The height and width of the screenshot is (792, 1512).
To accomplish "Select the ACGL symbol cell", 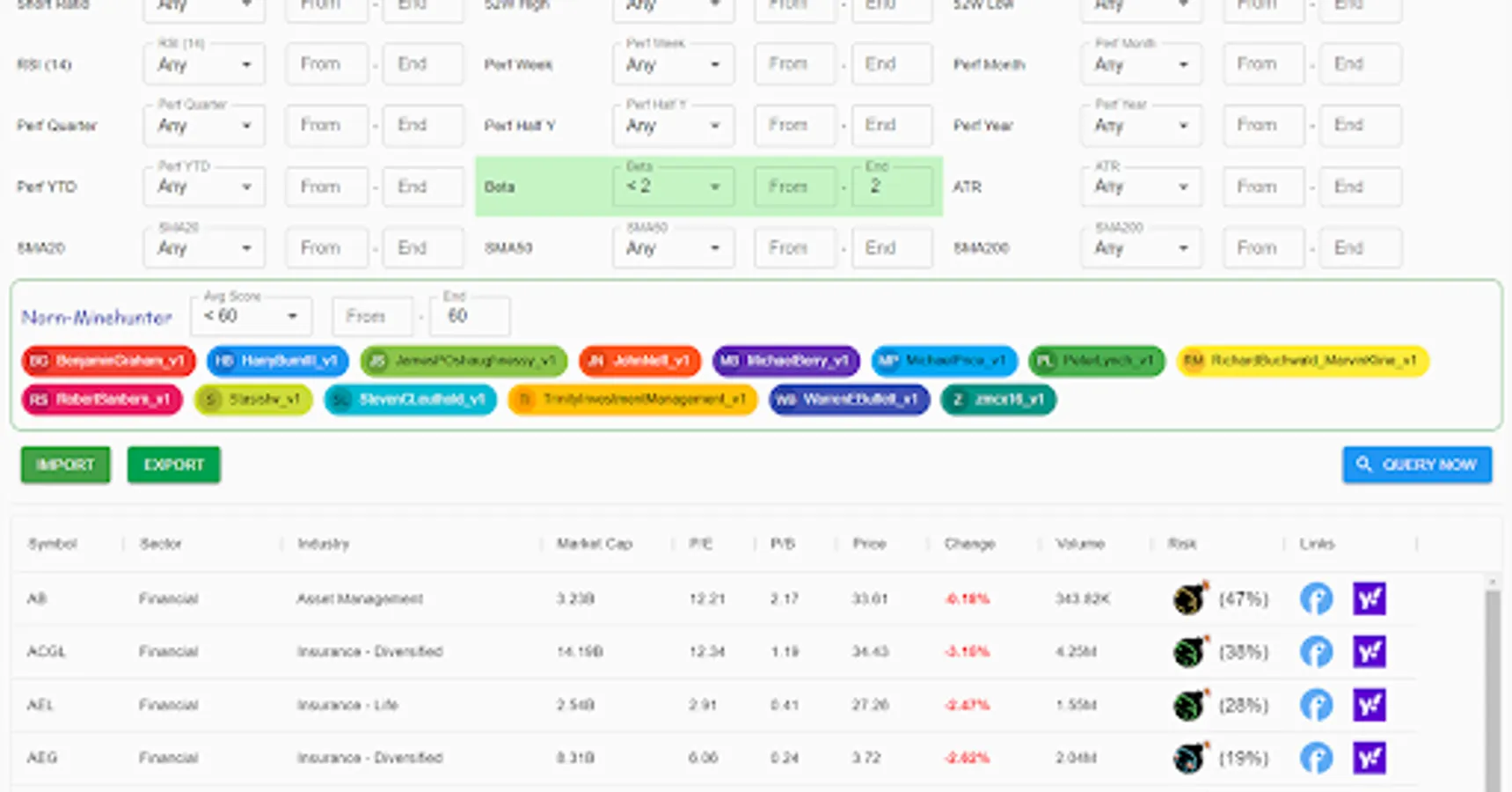I will coord(47,651).
